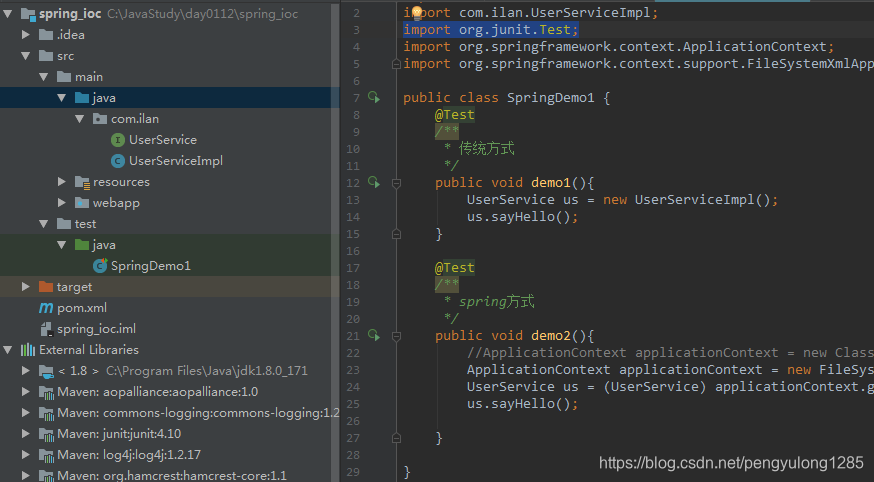Click the main java source folder icon
Image resolution: width=874 pixels, height=482 pixels.
82,98
